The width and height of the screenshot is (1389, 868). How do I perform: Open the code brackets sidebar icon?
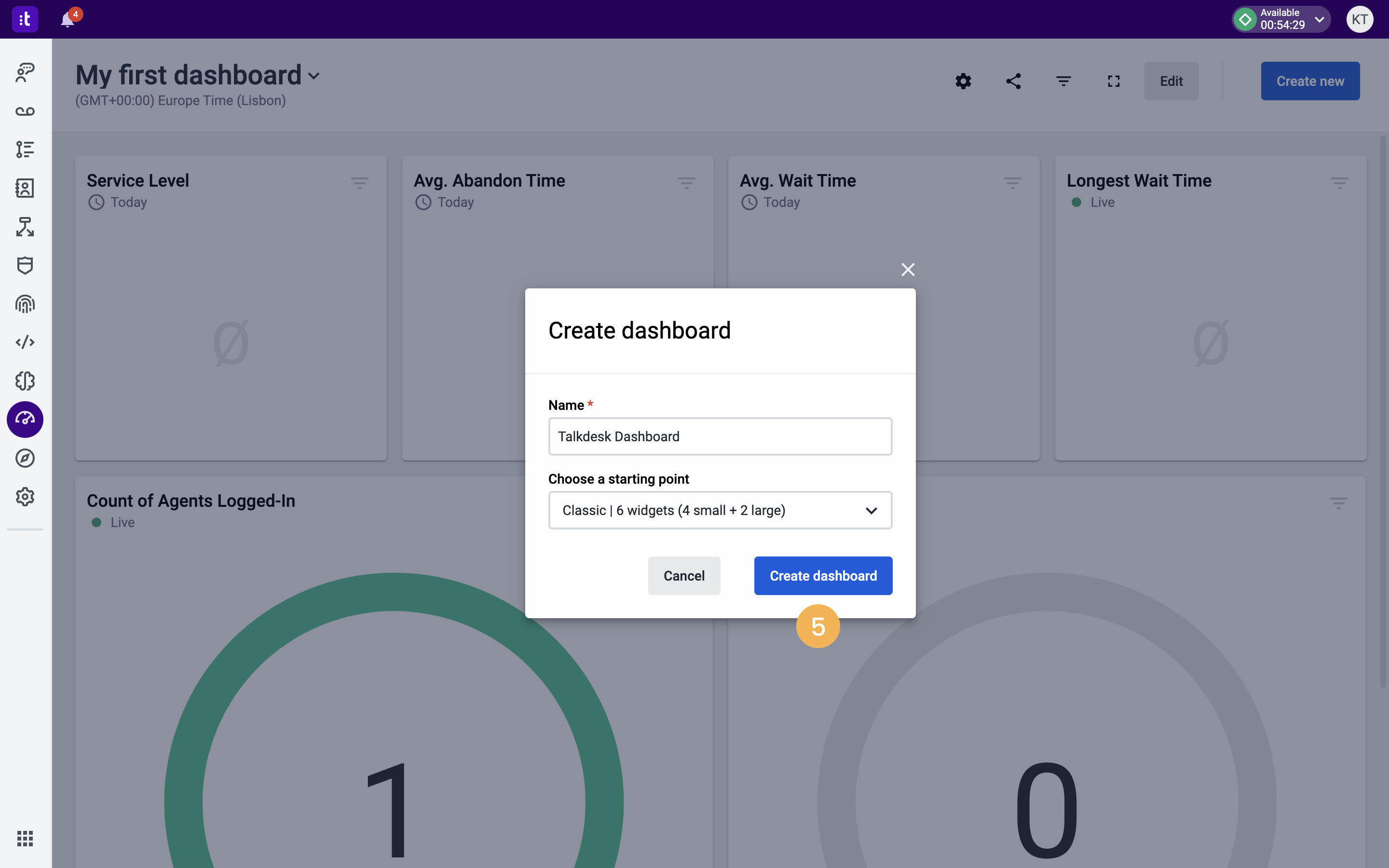point(25,342)
